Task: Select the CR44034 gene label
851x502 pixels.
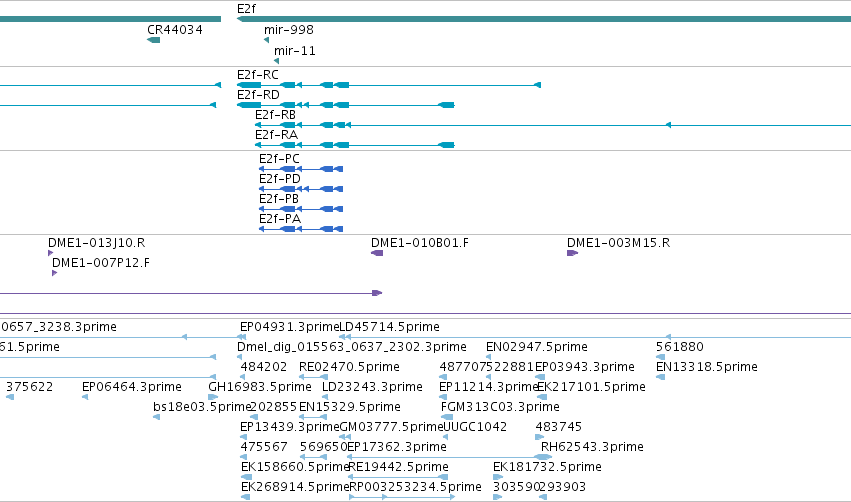Action: click(x=175, y=30)
